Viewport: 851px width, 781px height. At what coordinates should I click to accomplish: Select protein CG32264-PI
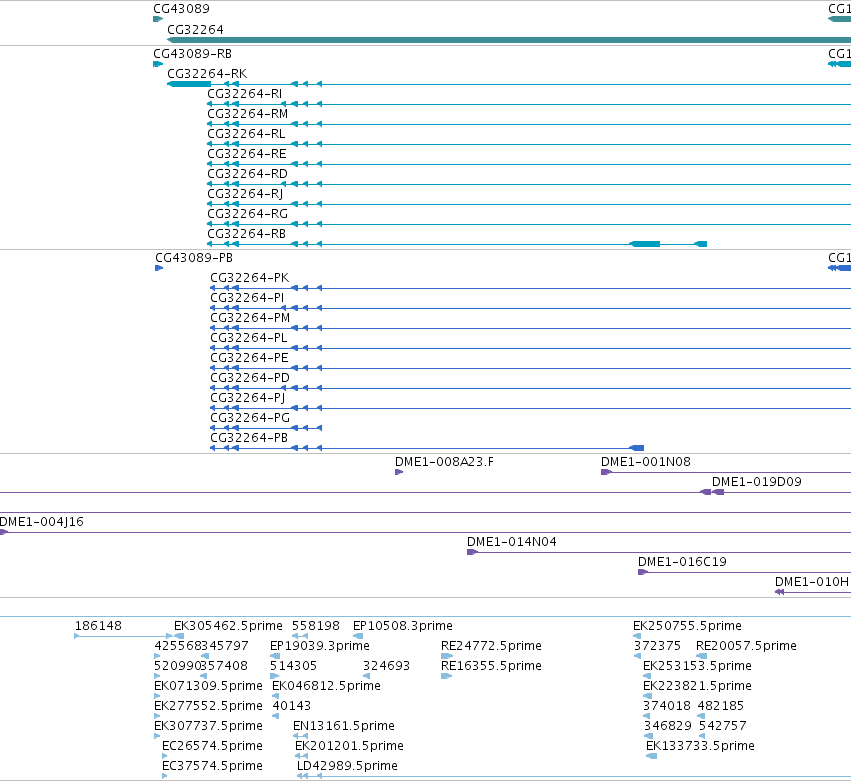click(247, 298)
